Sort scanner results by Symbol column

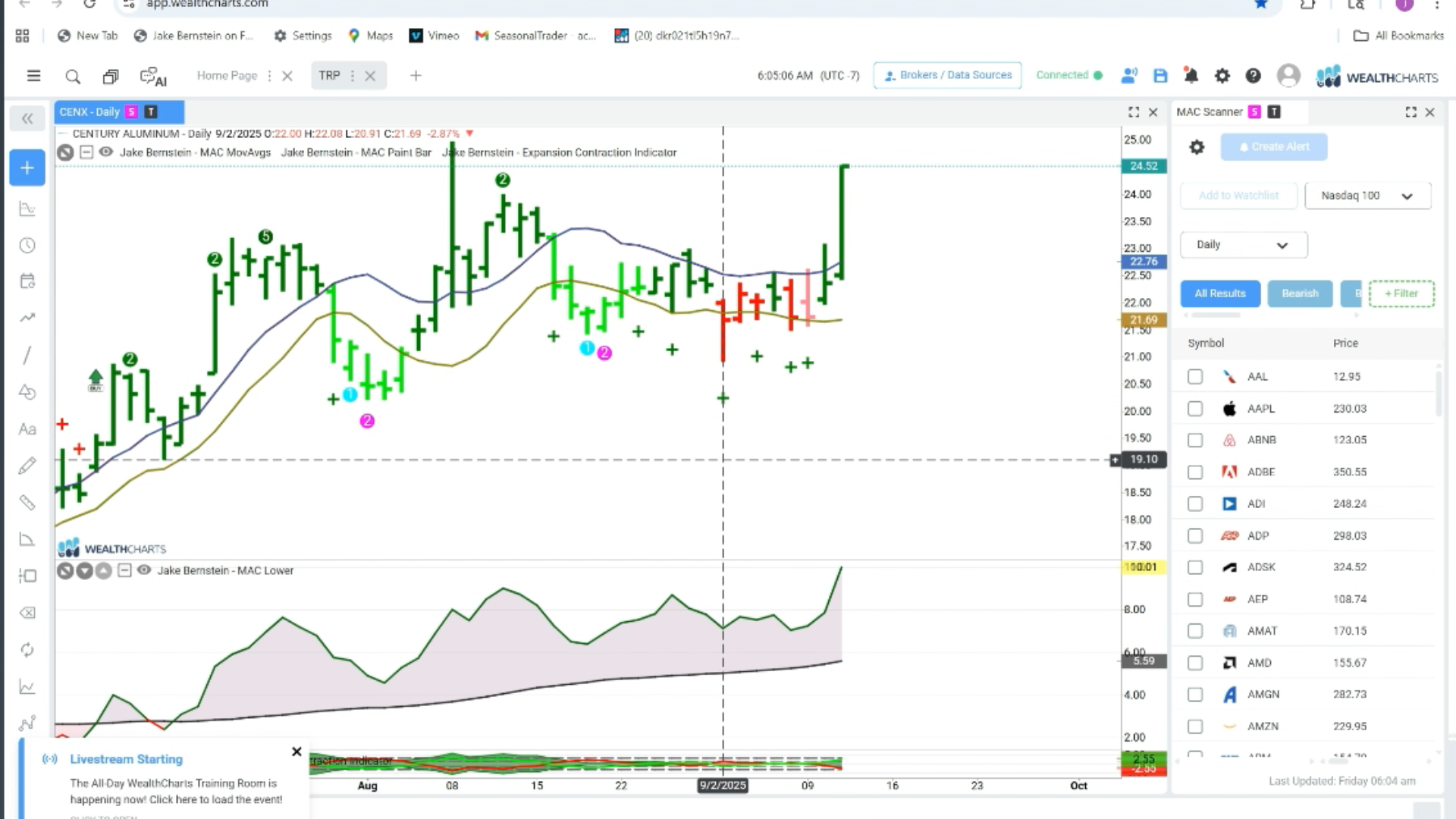pos(1206,344)
